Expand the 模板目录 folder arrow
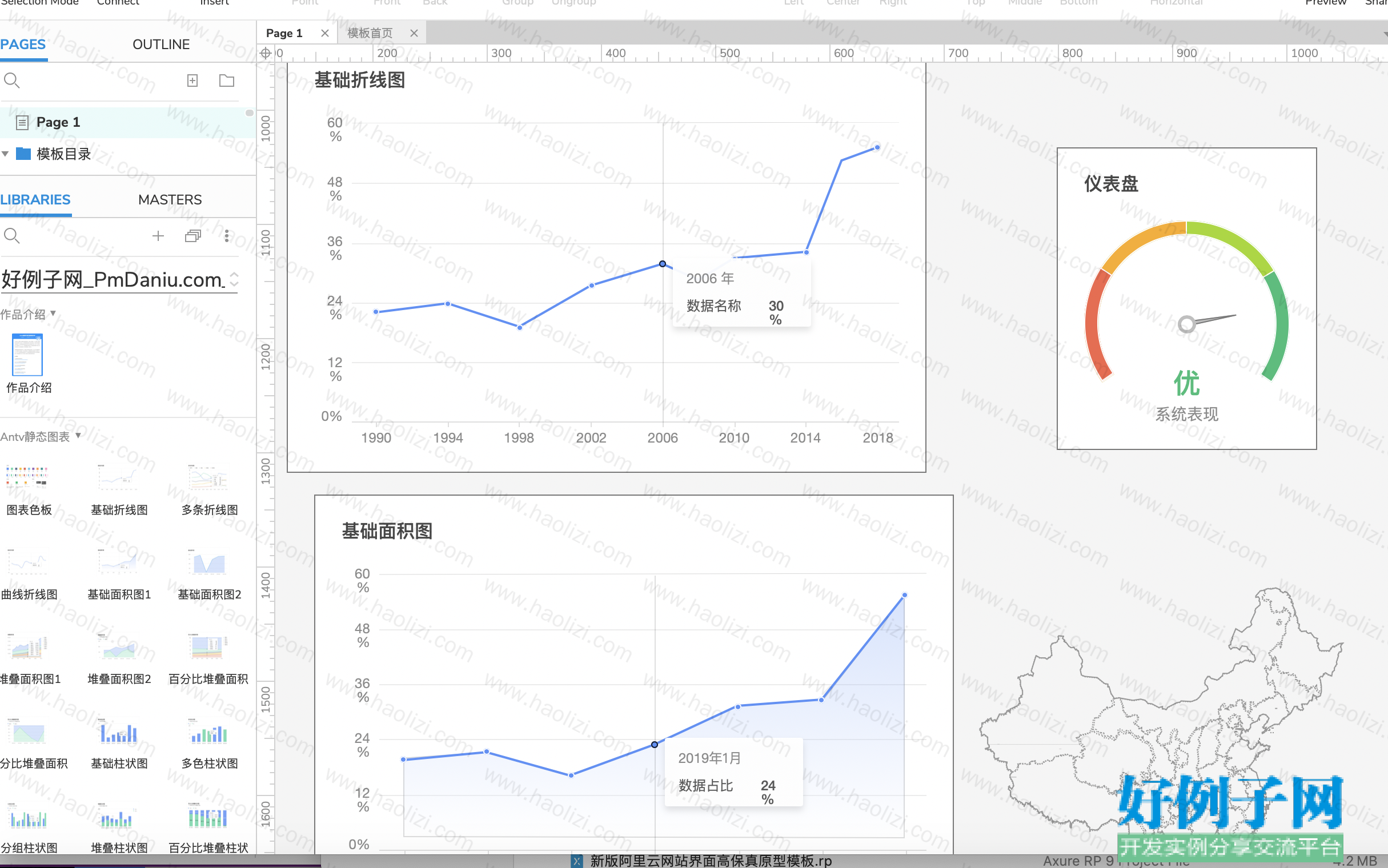This screenshot has width=1388, height=868. click(x=5, y=154)
